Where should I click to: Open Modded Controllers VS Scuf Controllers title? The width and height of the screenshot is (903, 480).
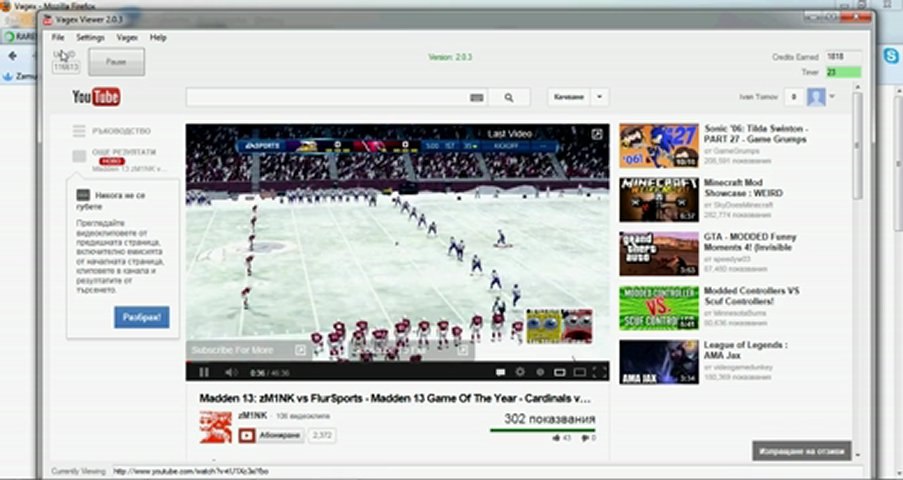pyautogui.click(x=751, y=296)
